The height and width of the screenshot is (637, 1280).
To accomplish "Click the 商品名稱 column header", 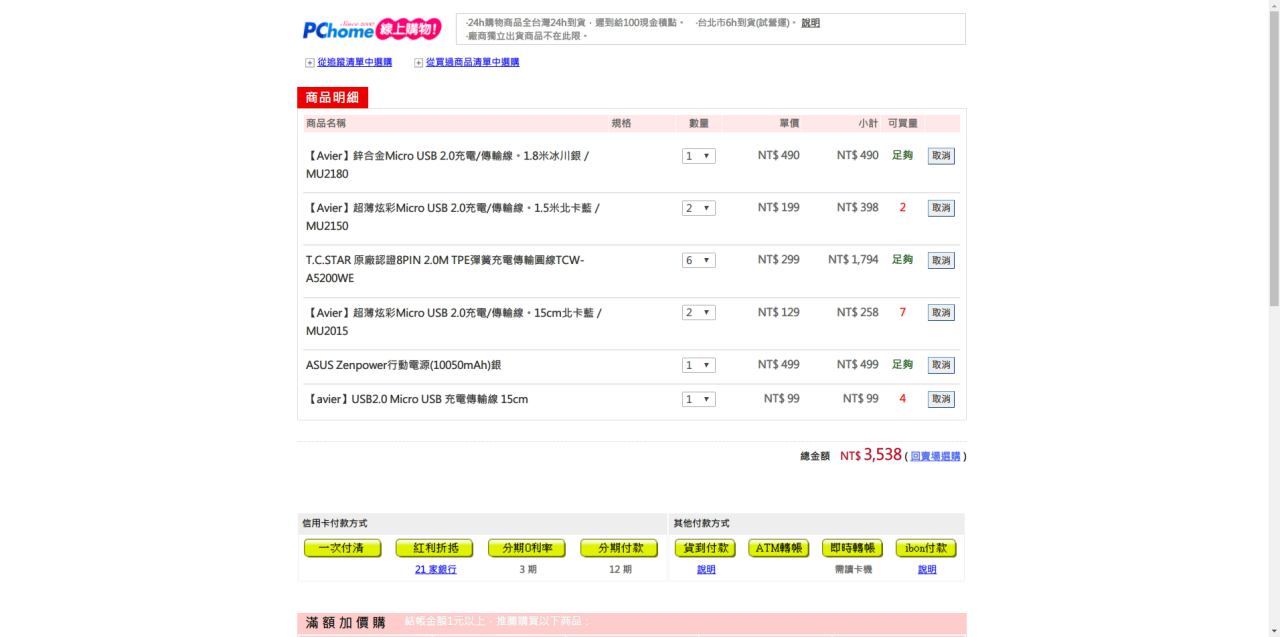I will click(x=326, y=123).
